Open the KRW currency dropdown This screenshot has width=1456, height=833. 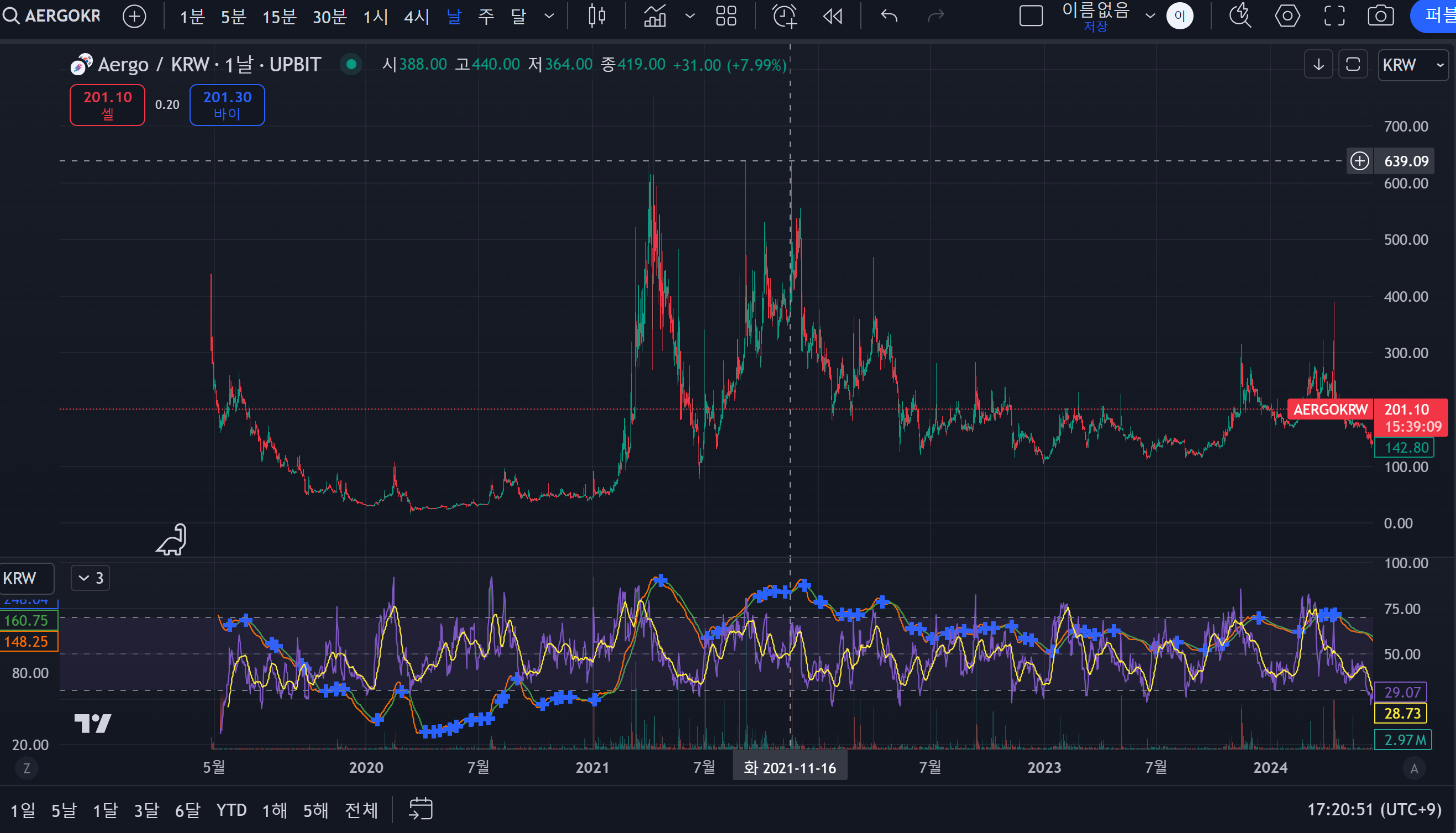coord(1412,65)
